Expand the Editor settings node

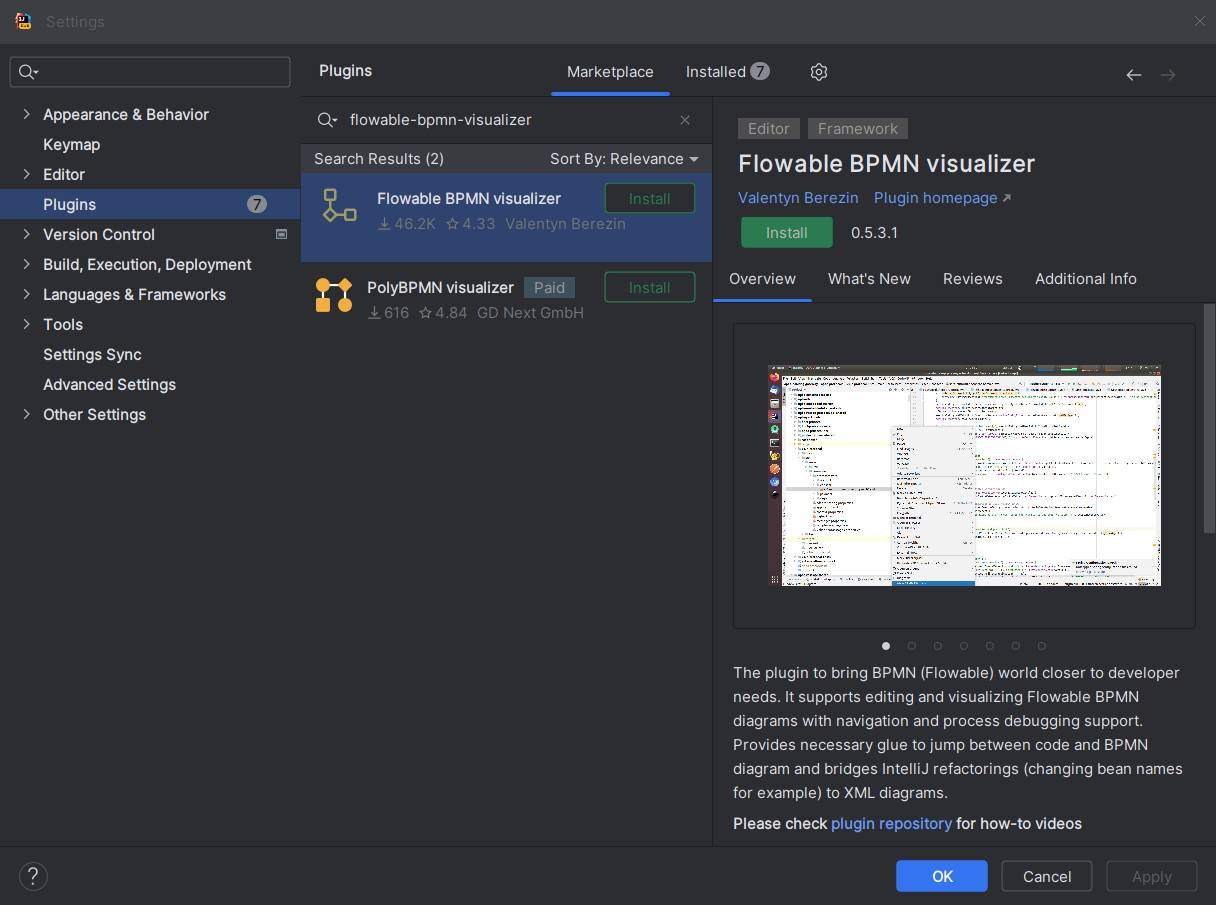pyautogui.click(x=26, y=174)
